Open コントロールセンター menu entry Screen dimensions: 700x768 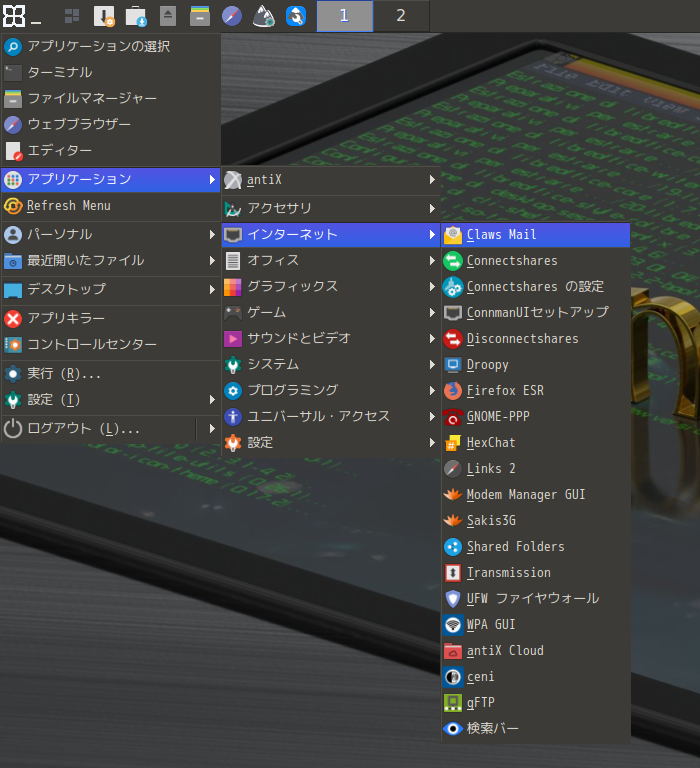point(111,345)
